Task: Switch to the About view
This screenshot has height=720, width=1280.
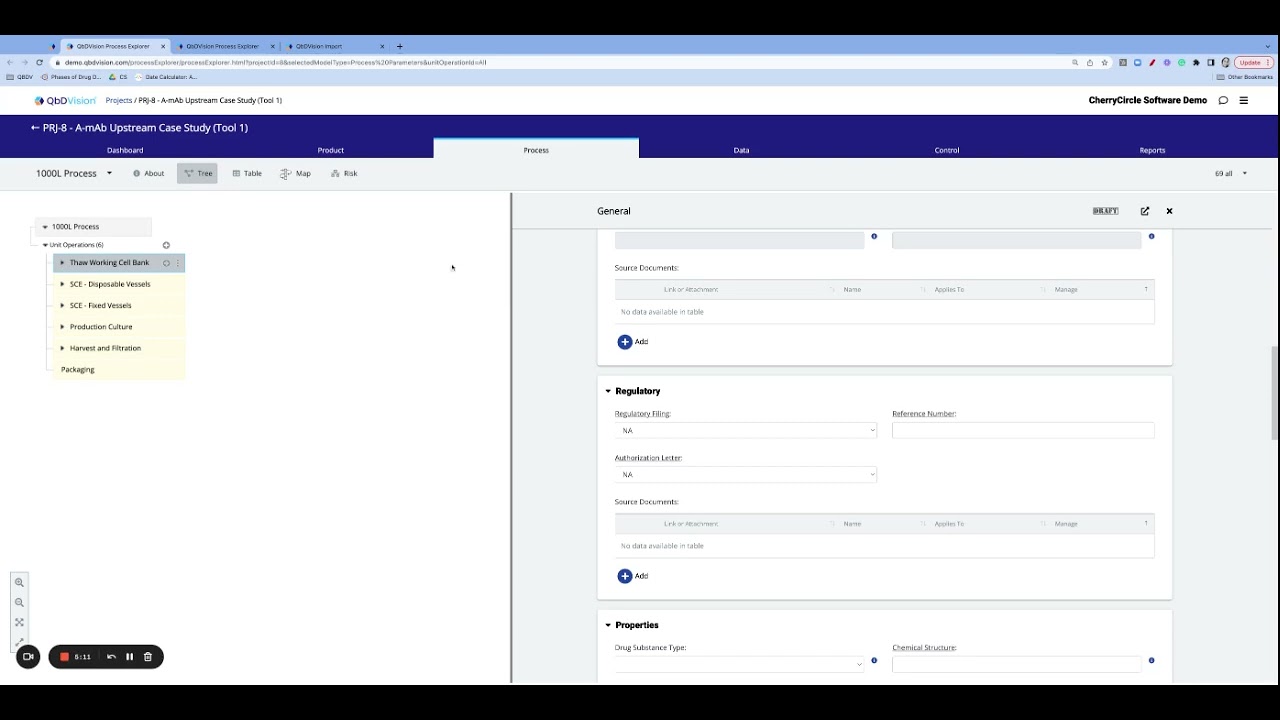Action: (x=148, y=173)
